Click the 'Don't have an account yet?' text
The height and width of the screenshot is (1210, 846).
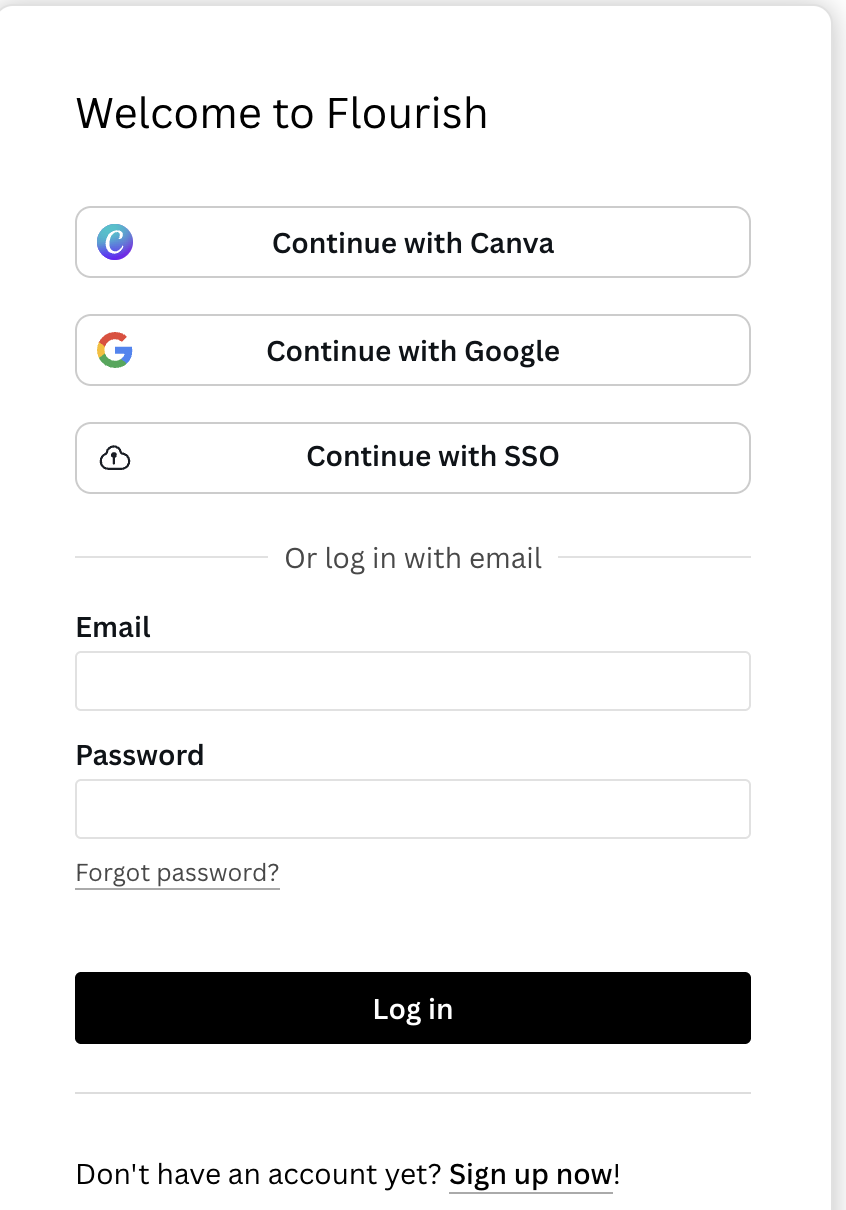coord(258,1174)
